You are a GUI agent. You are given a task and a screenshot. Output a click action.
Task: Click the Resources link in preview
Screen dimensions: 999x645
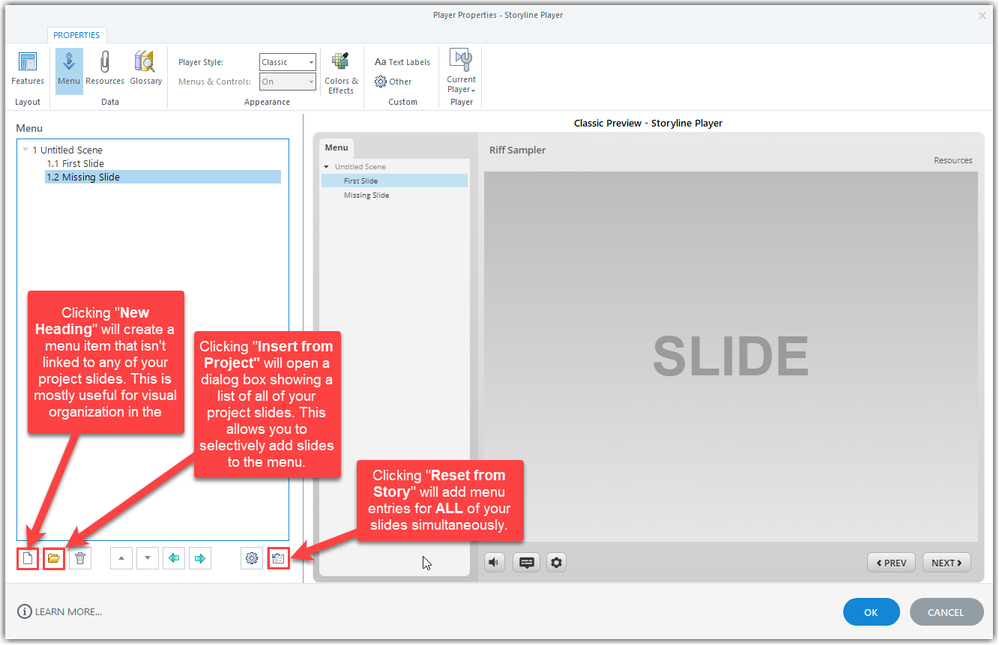(x=952, y=161)
